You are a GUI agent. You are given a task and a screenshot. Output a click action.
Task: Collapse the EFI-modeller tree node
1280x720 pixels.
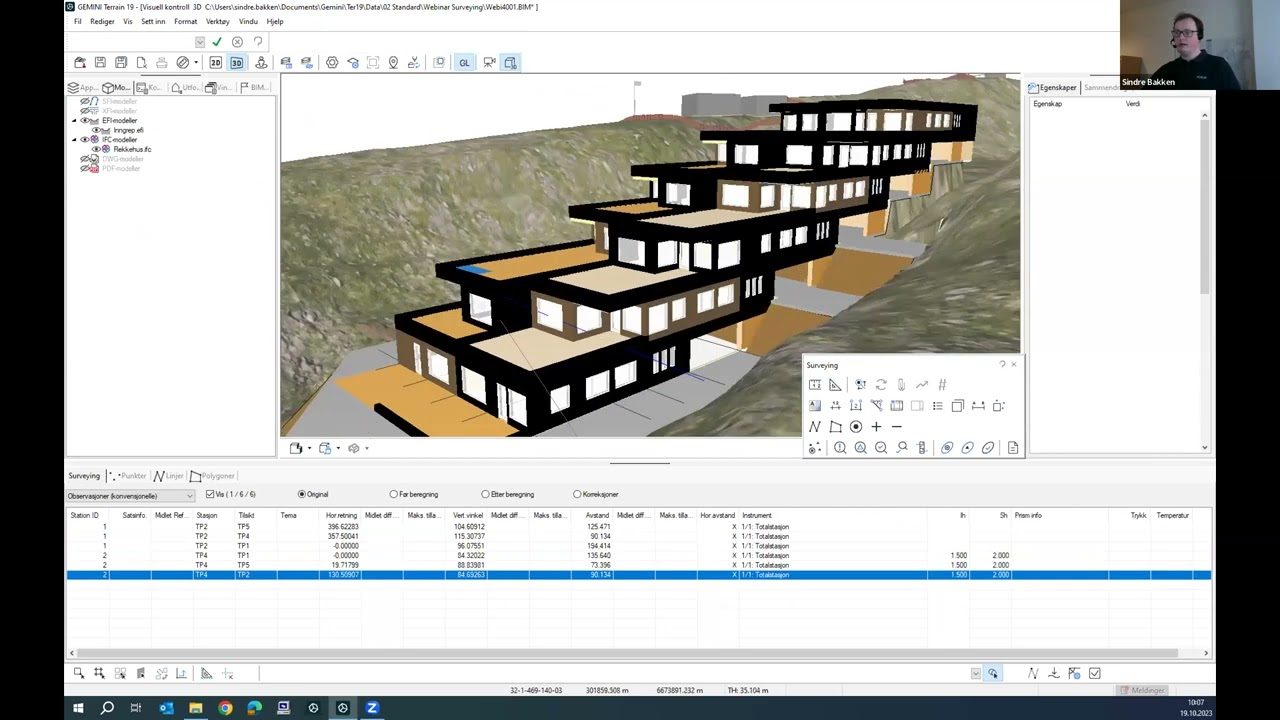(74, 121)
